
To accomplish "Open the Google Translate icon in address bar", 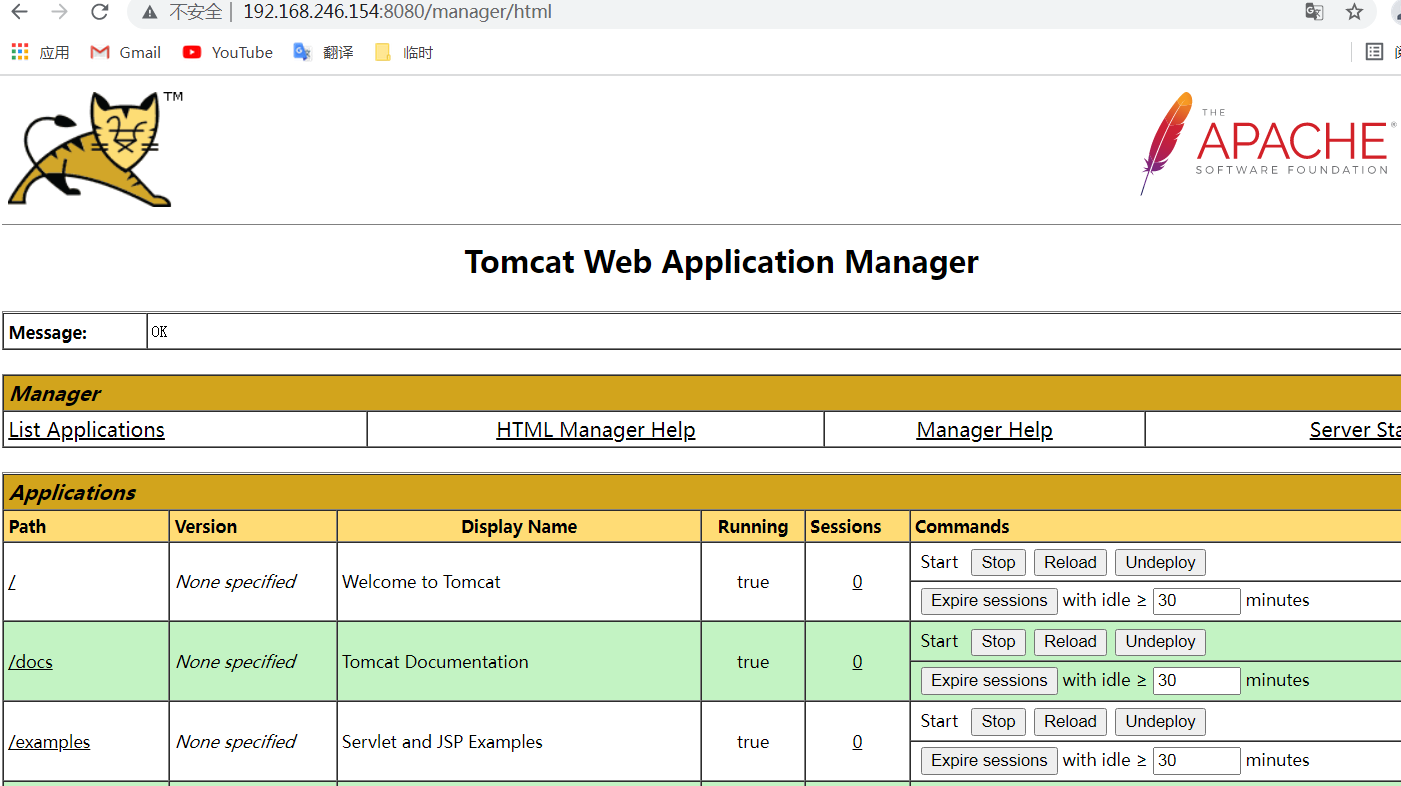I will 1314,12.
